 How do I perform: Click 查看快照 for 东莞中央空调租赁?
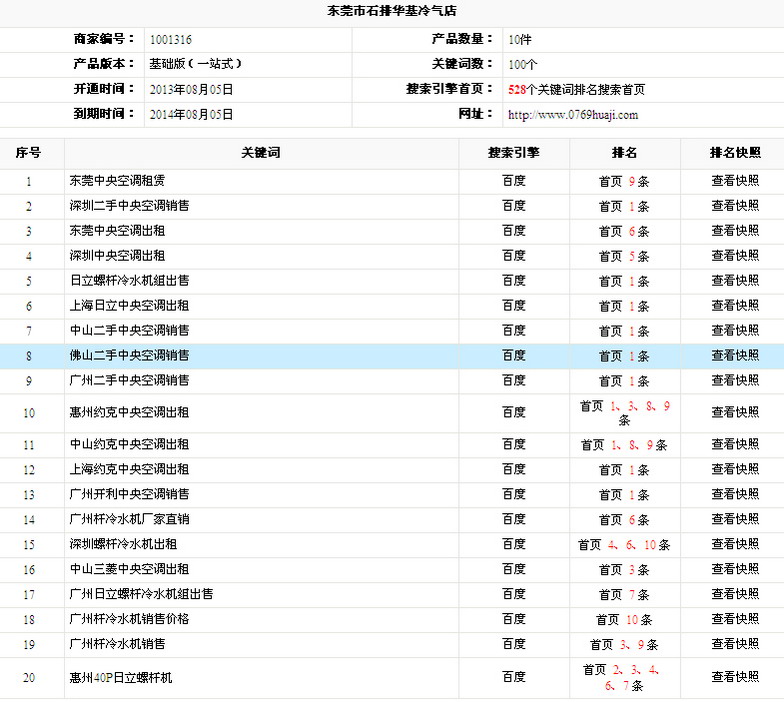tap(735, 181)
